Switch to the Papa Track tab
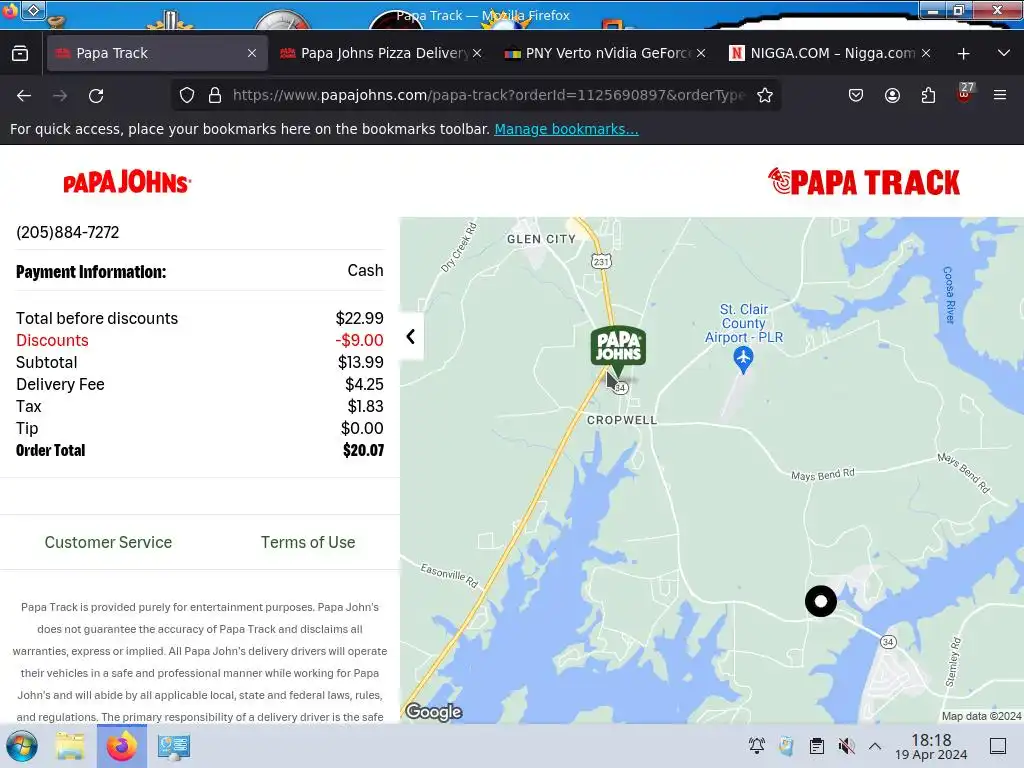Viewport: 1024px width, 768px height. coord(157,53)
